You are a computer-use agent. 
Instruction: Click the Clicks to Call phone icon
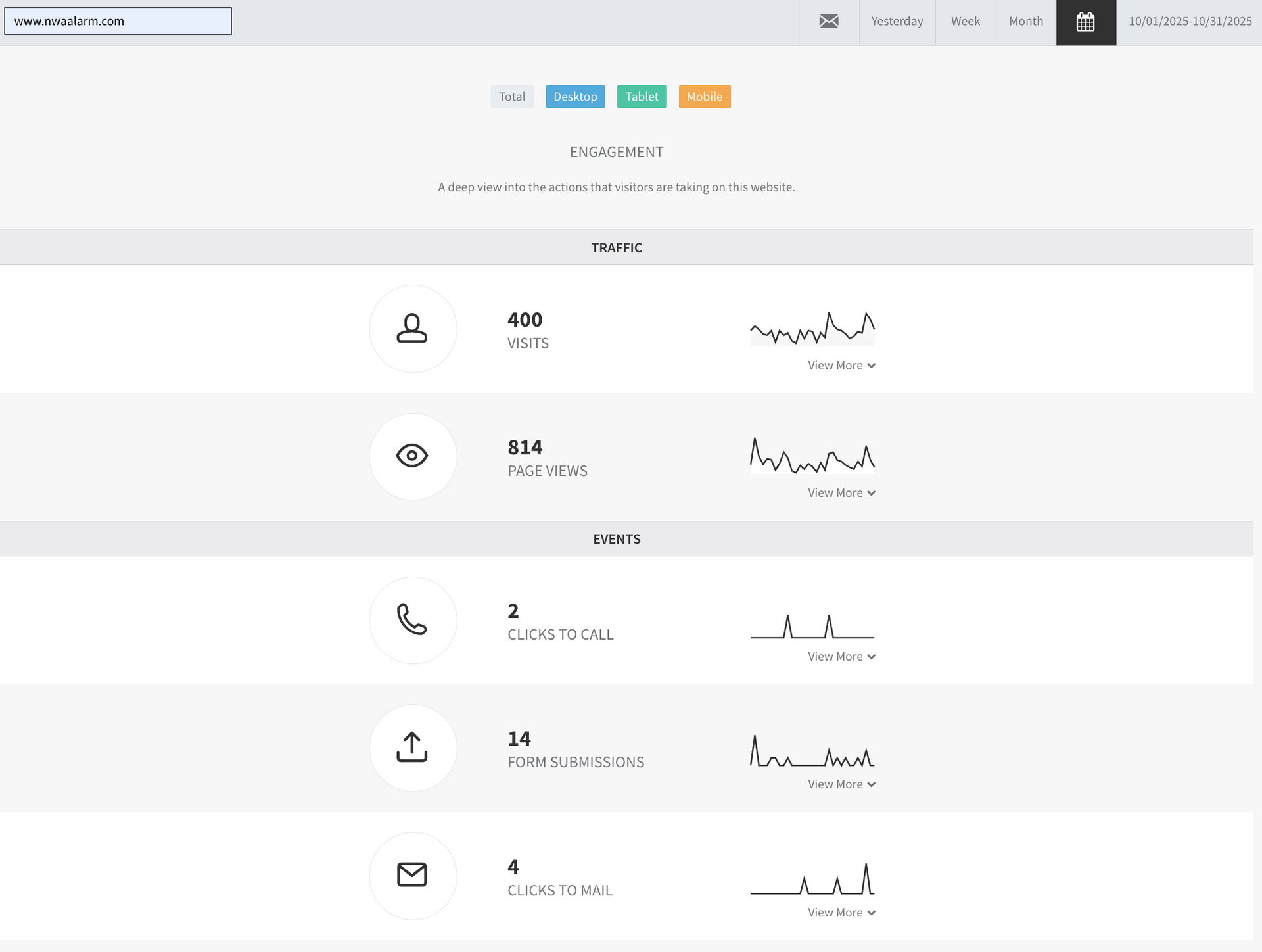click(x=412, y=619)
